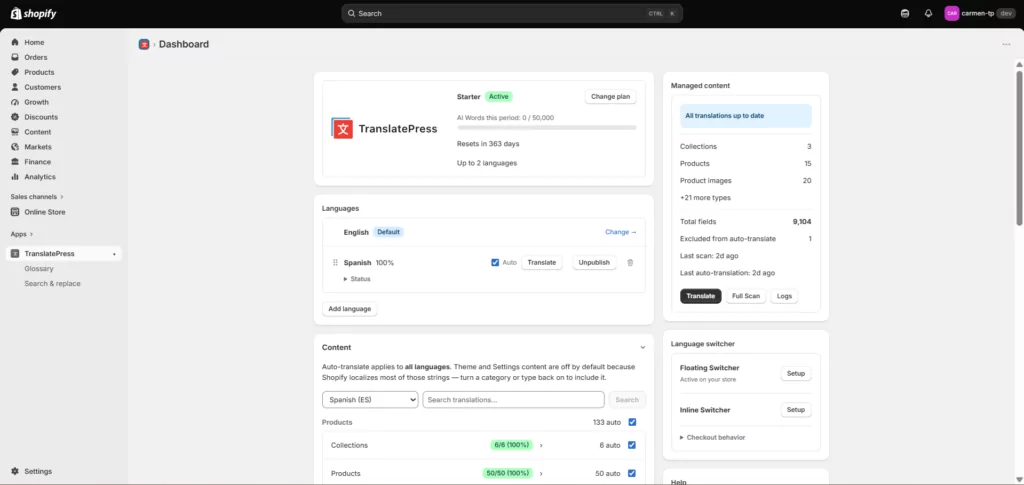Click the pin dot next to TranslatePress

click(114, 254)
